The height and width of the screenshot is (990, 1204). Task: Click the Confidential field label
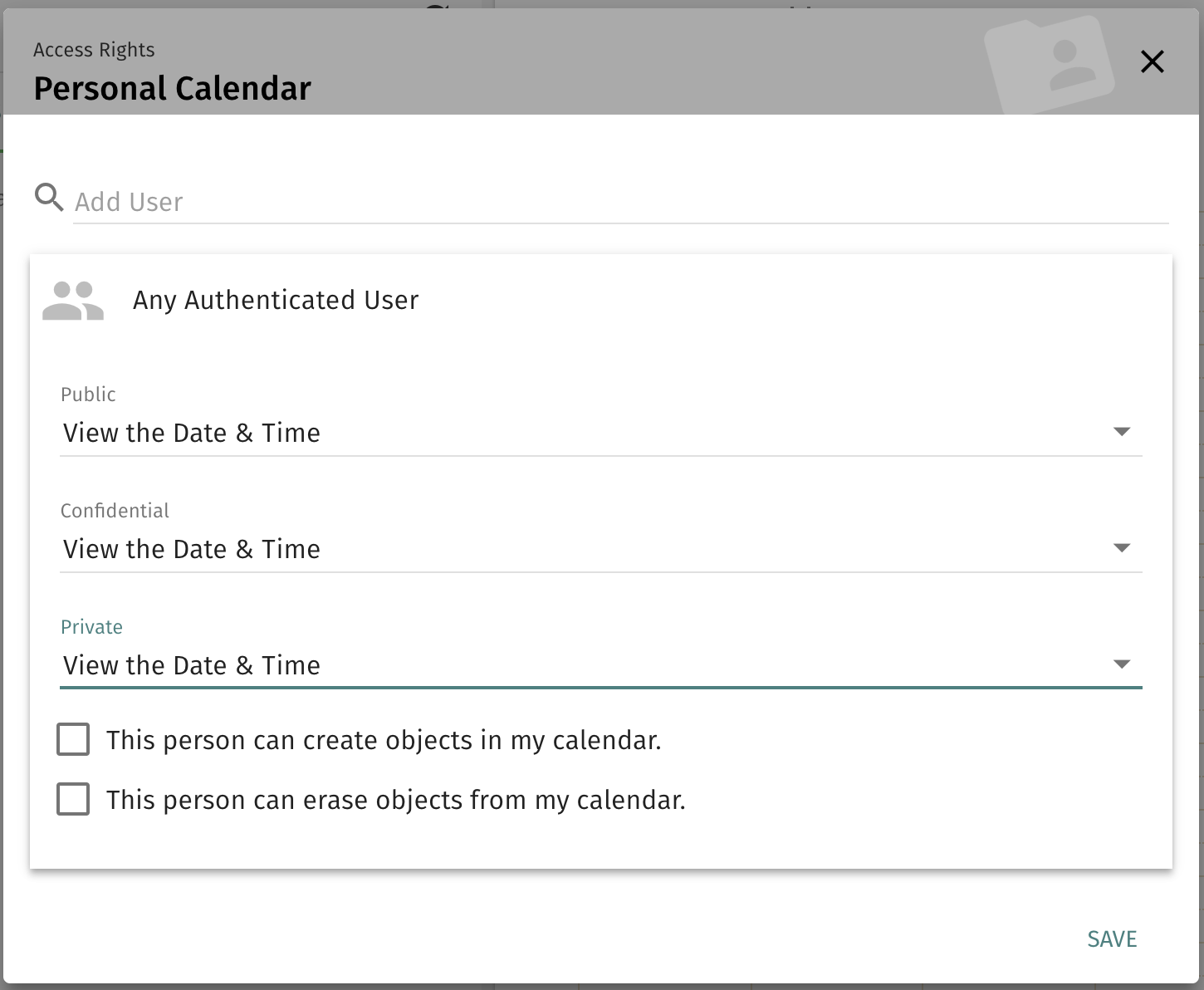click(115, 511)
